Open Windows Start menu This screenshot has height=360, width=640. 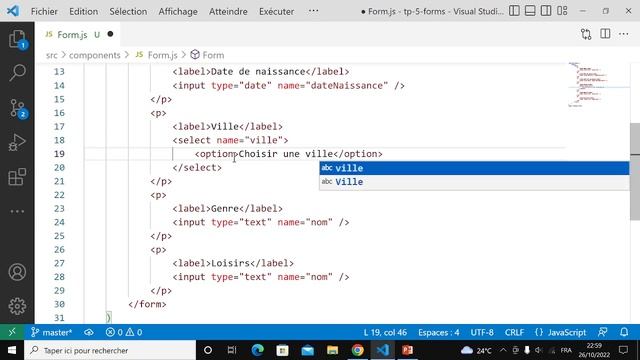point(12,350)
